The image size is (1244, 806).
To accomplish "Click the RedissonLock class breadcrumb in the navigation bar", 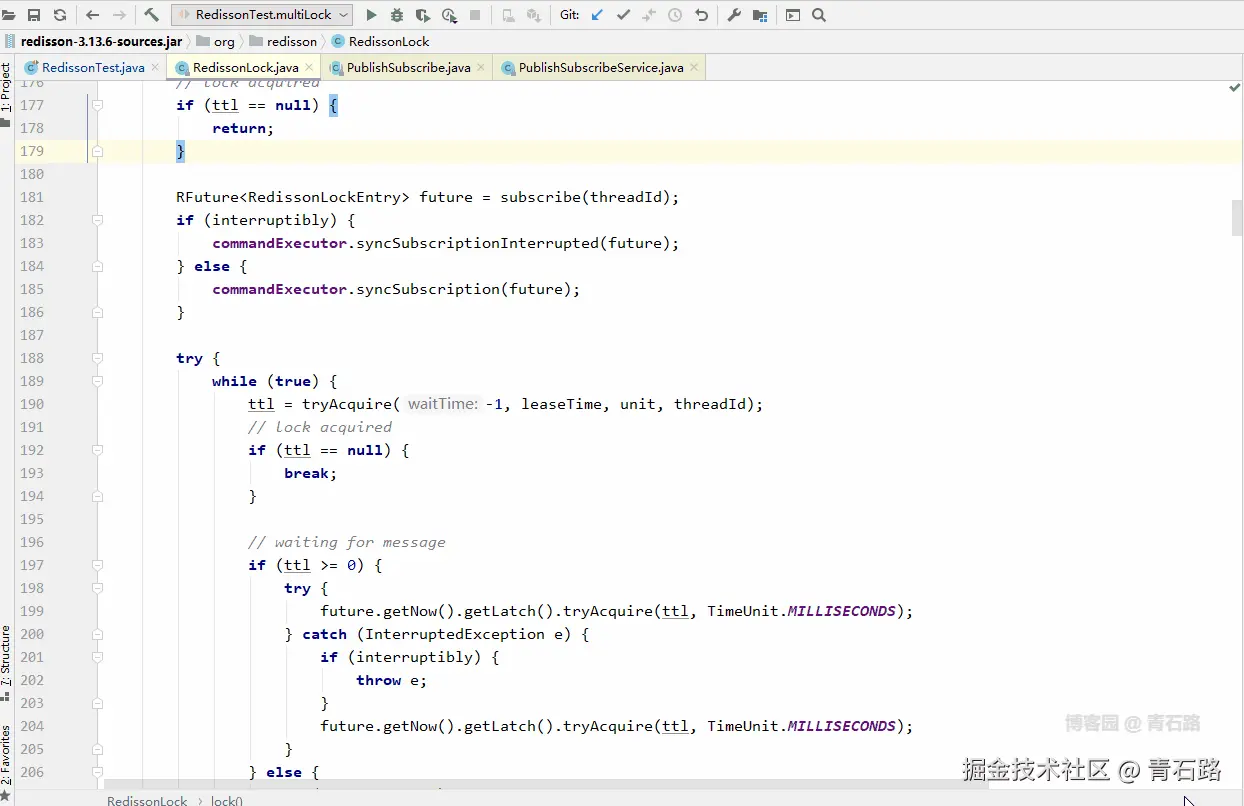I will (x=380, y=41).
